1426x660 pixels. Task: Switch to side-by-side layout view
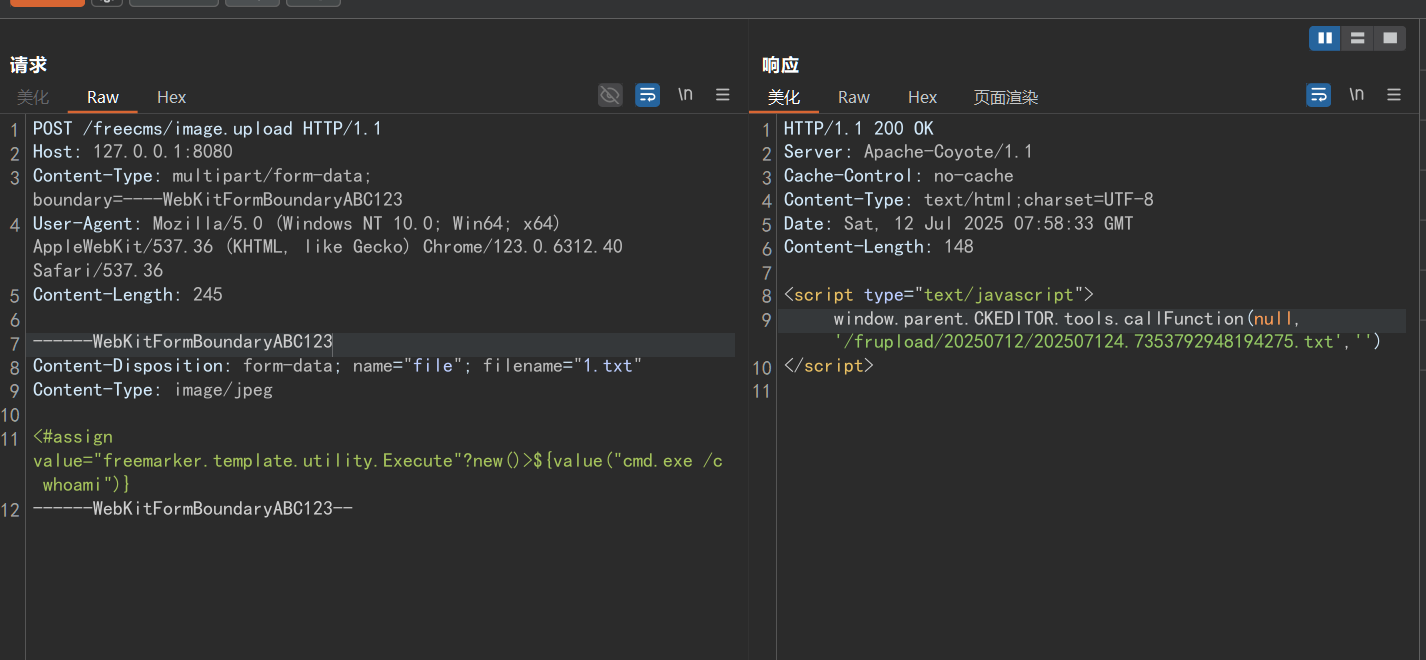(1325, 38)
